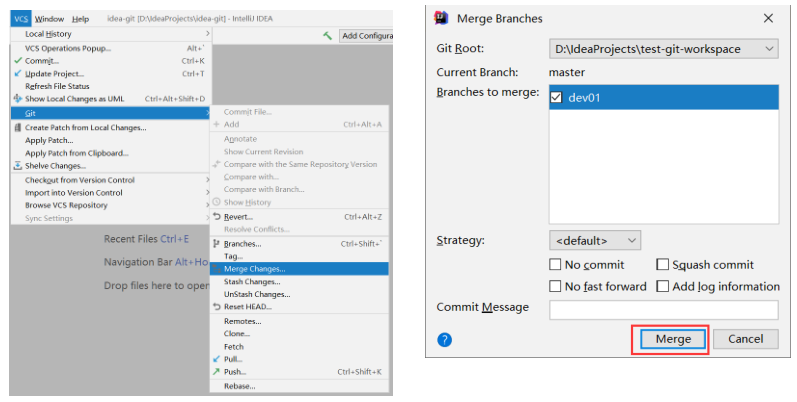
Task: Click the green Push arrow icon
Action: point(217,372)
